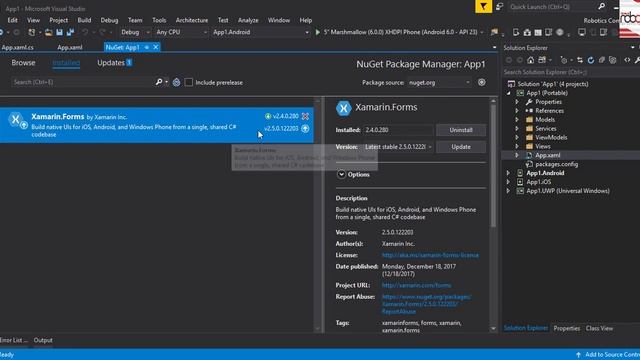Click the Undo arrow toolbar icon
Image resolution: width=640 pixels, height=360 pixels.
(85, 32)
